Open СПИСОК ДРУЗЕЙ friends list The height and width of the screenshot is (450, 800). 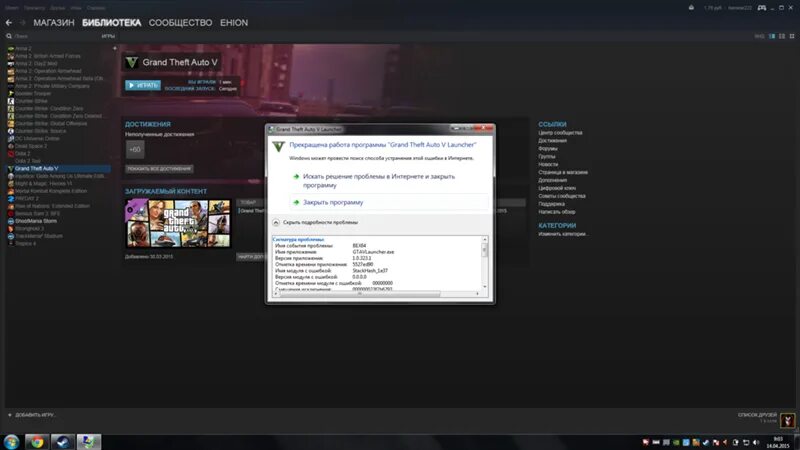(x=757, y=415)
